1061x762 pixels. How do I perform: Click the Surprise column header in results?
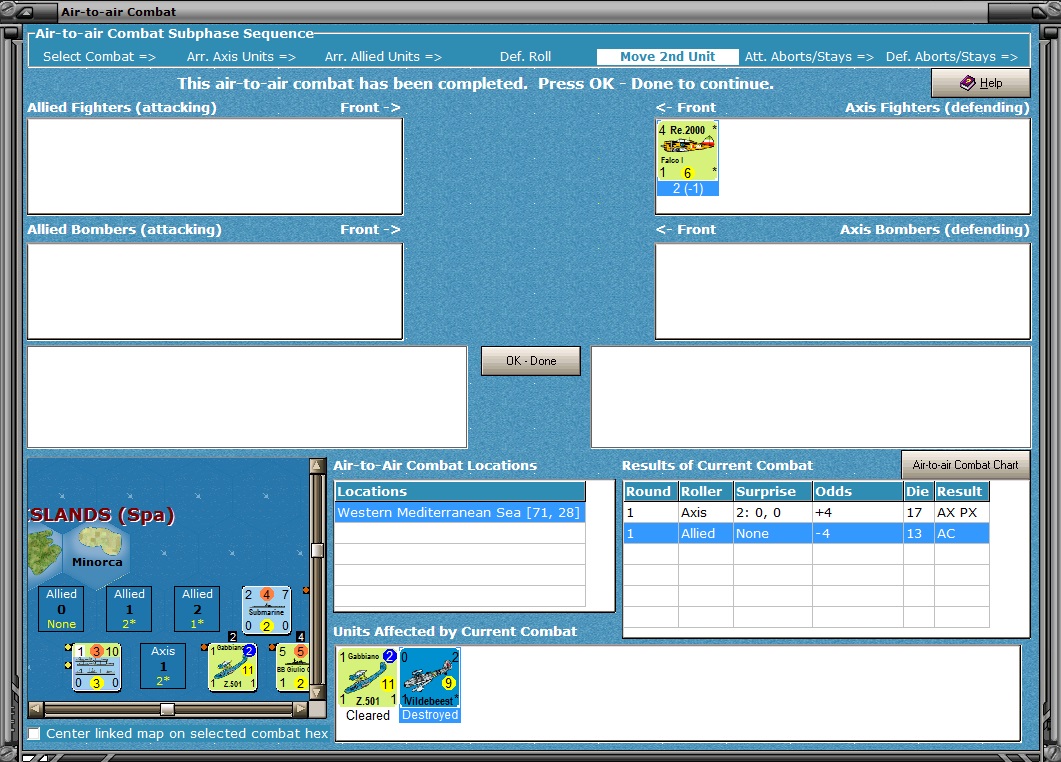coord(773,491)
